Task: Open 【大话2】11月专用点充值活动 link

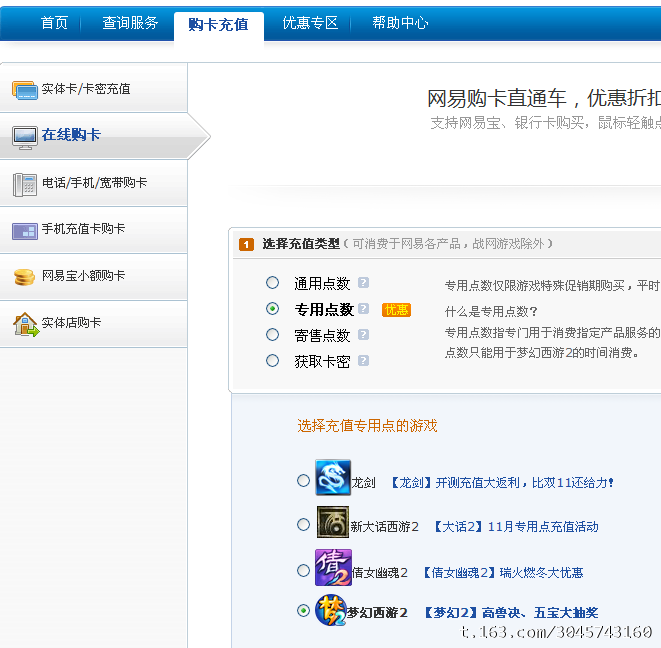Action: pos(515,527)
